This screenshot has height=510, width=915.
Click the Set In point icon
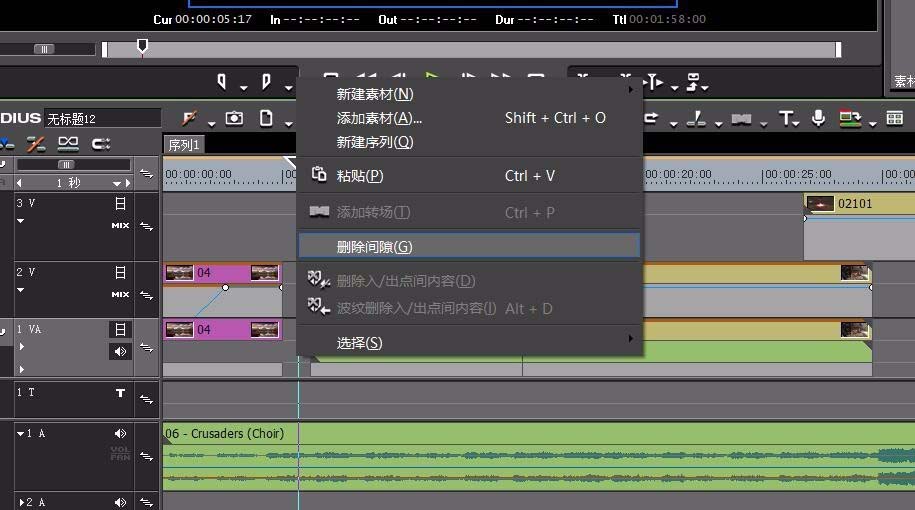pos(222,82)
